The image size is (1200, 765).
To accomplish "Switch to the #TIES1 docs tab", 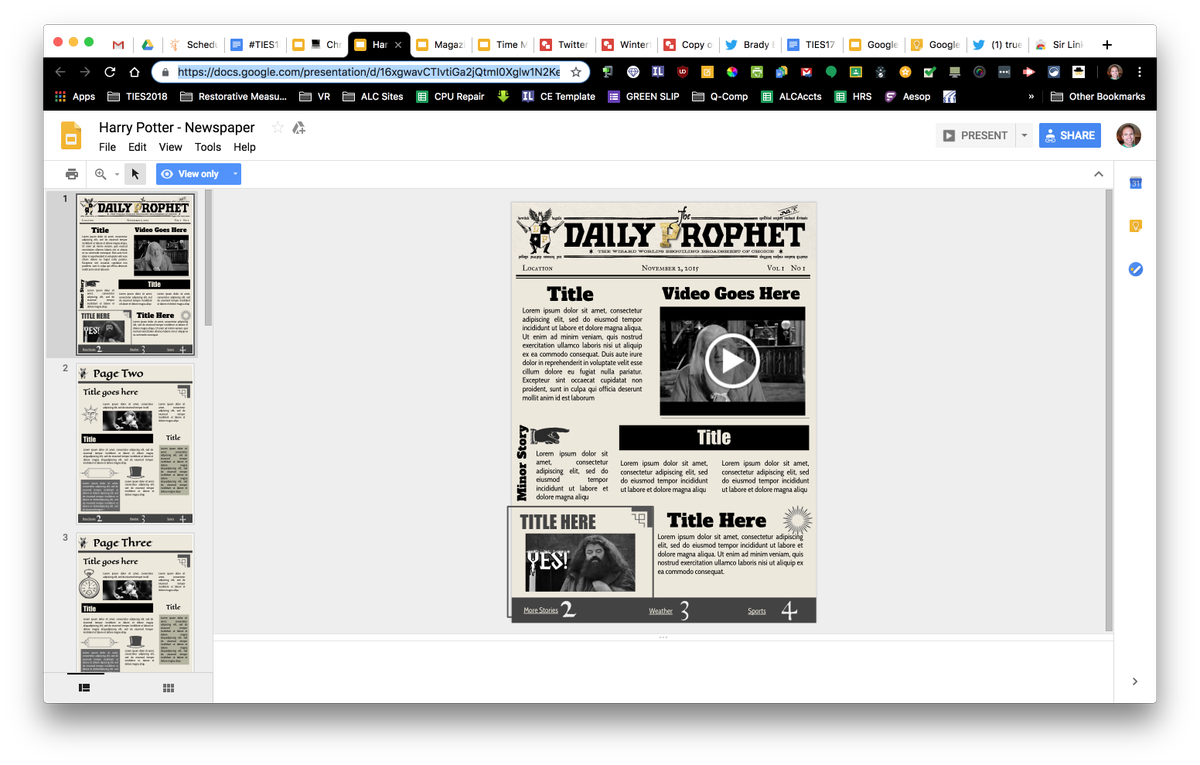I will (x=254, y=45).
